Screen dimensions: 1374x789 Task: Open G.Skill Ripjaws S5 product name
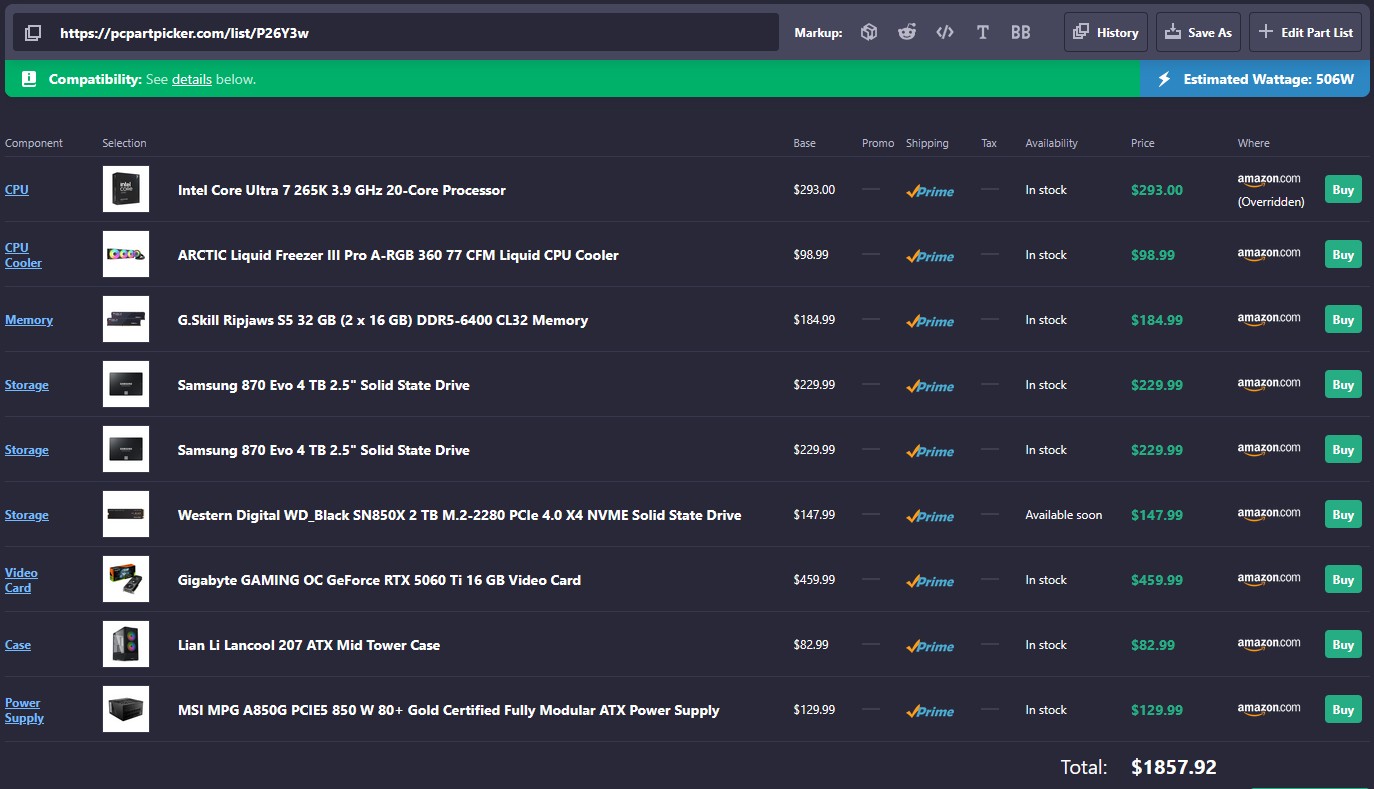pos(383,320)
